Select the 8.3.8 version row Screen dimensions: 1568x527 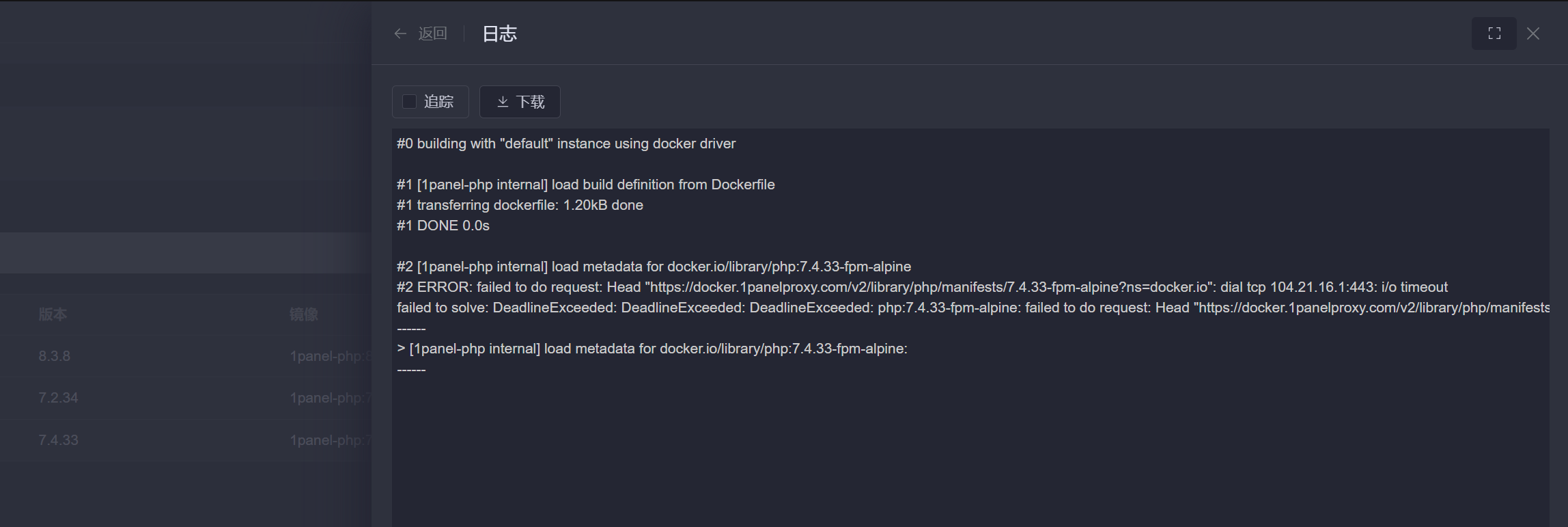[x=186, y=356]
